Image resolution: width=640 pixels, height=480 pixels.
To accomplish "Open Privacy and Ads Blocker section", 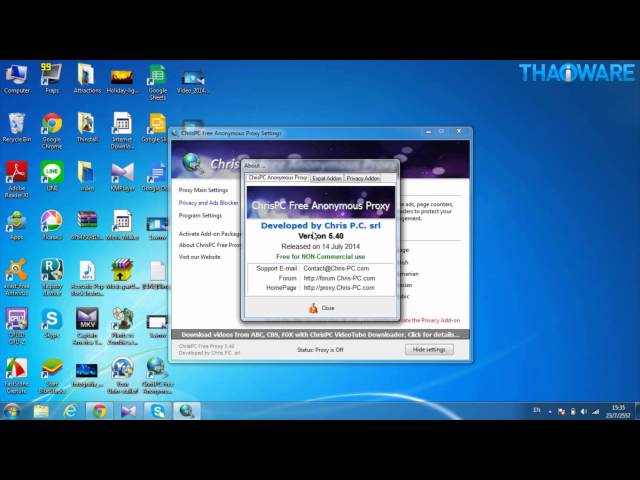I will point(209,203).
